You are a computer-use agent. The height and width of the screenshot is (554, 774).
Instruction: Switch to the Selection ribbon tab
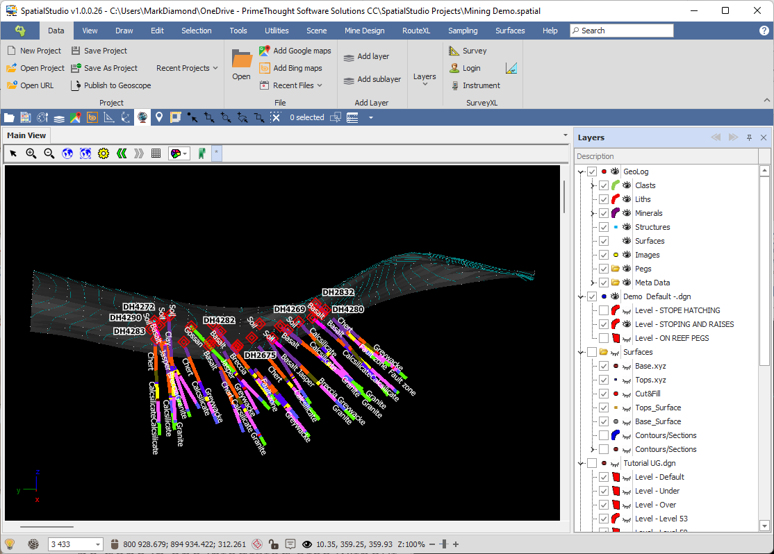pos(196,31)
